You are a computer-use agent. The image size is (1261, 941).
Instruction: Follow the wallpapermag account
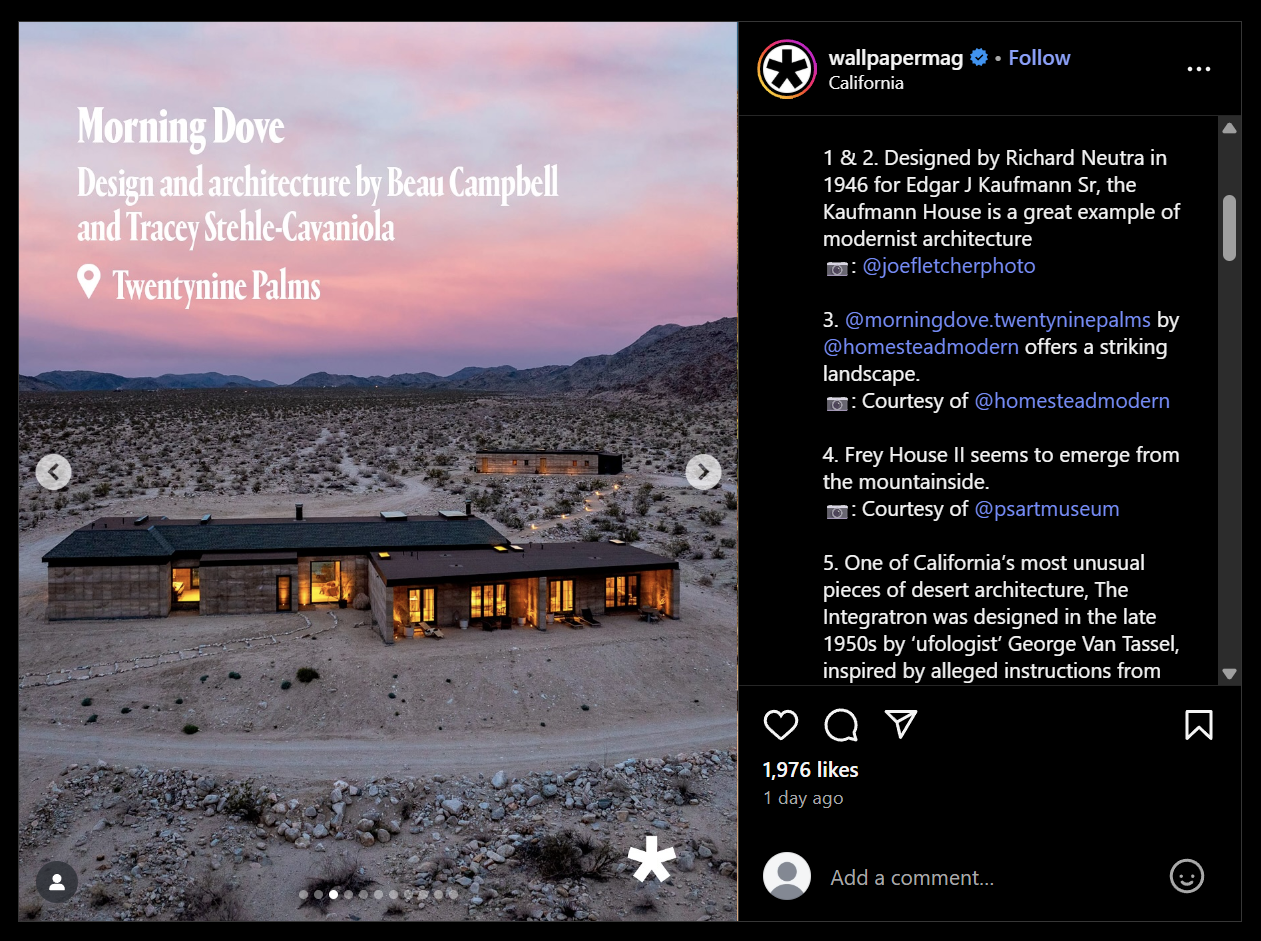point(1039,58)
